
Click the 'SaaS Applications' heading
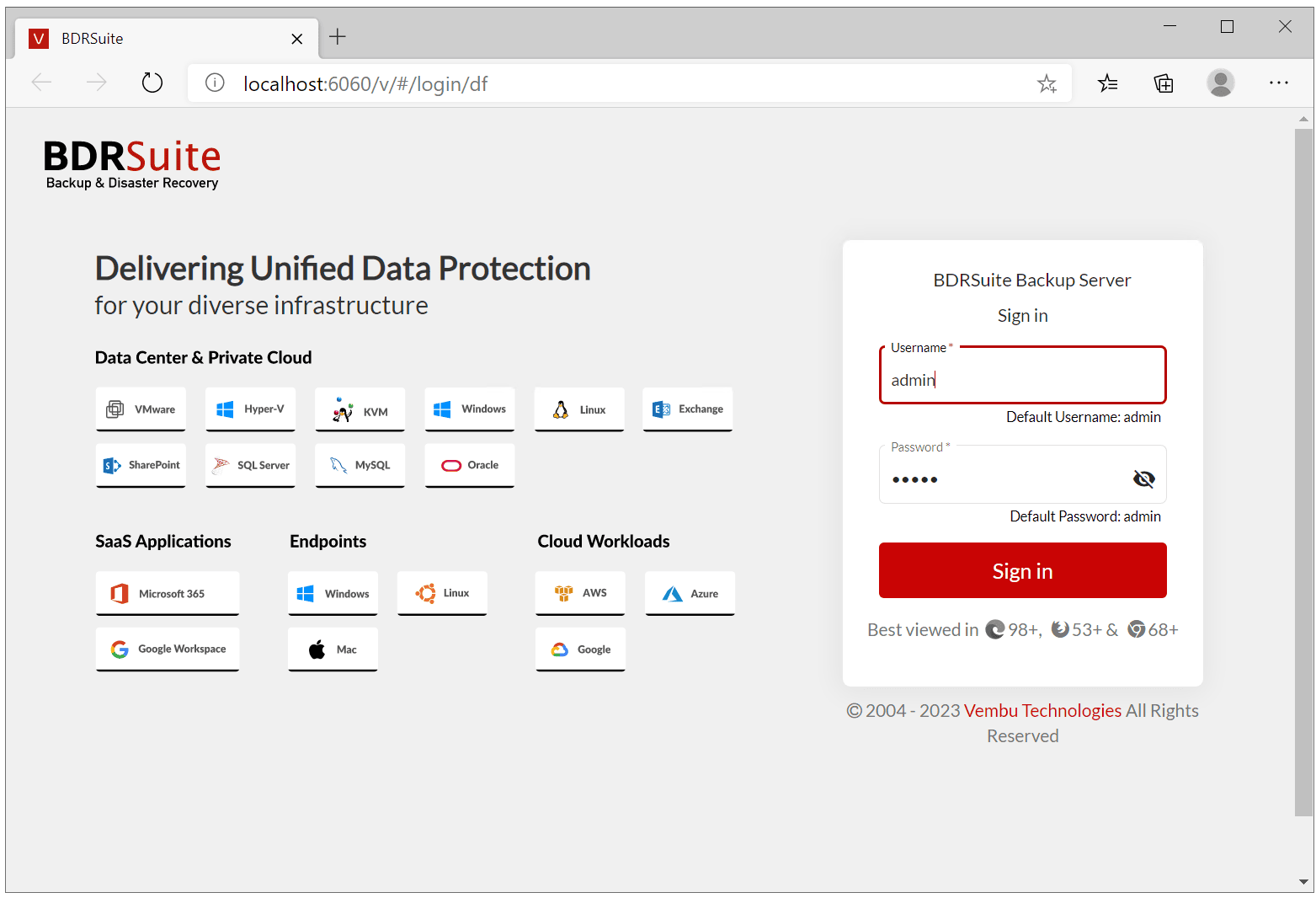(x=163, y=542)
